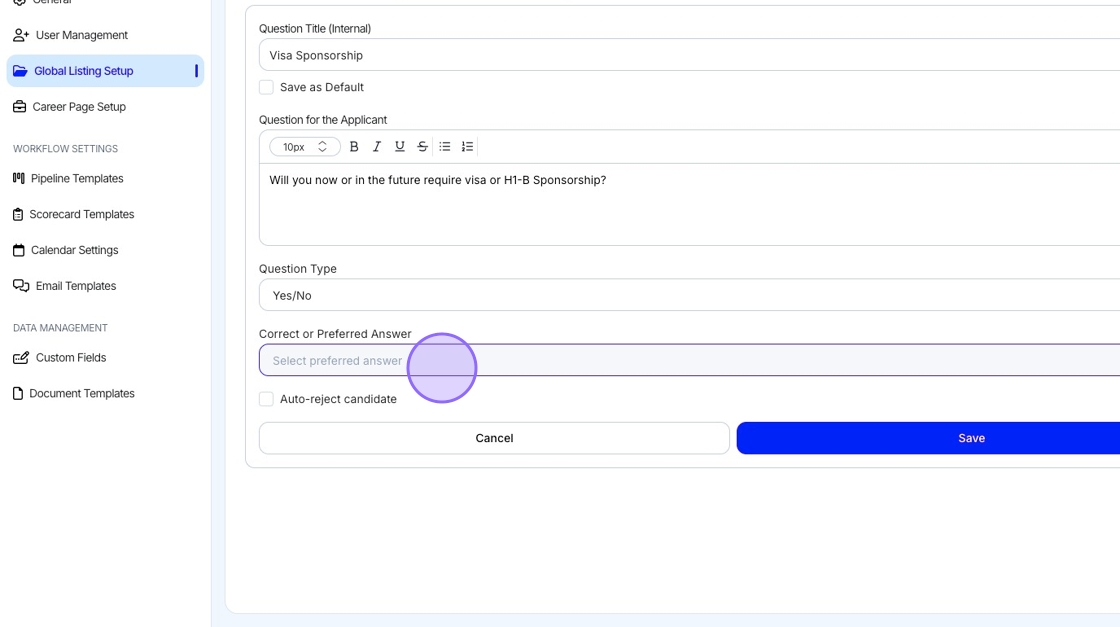This screenshot has width=1120, height=627.
Task: Click the User Management person-plus icon
Action: click(x=21, y=35)
